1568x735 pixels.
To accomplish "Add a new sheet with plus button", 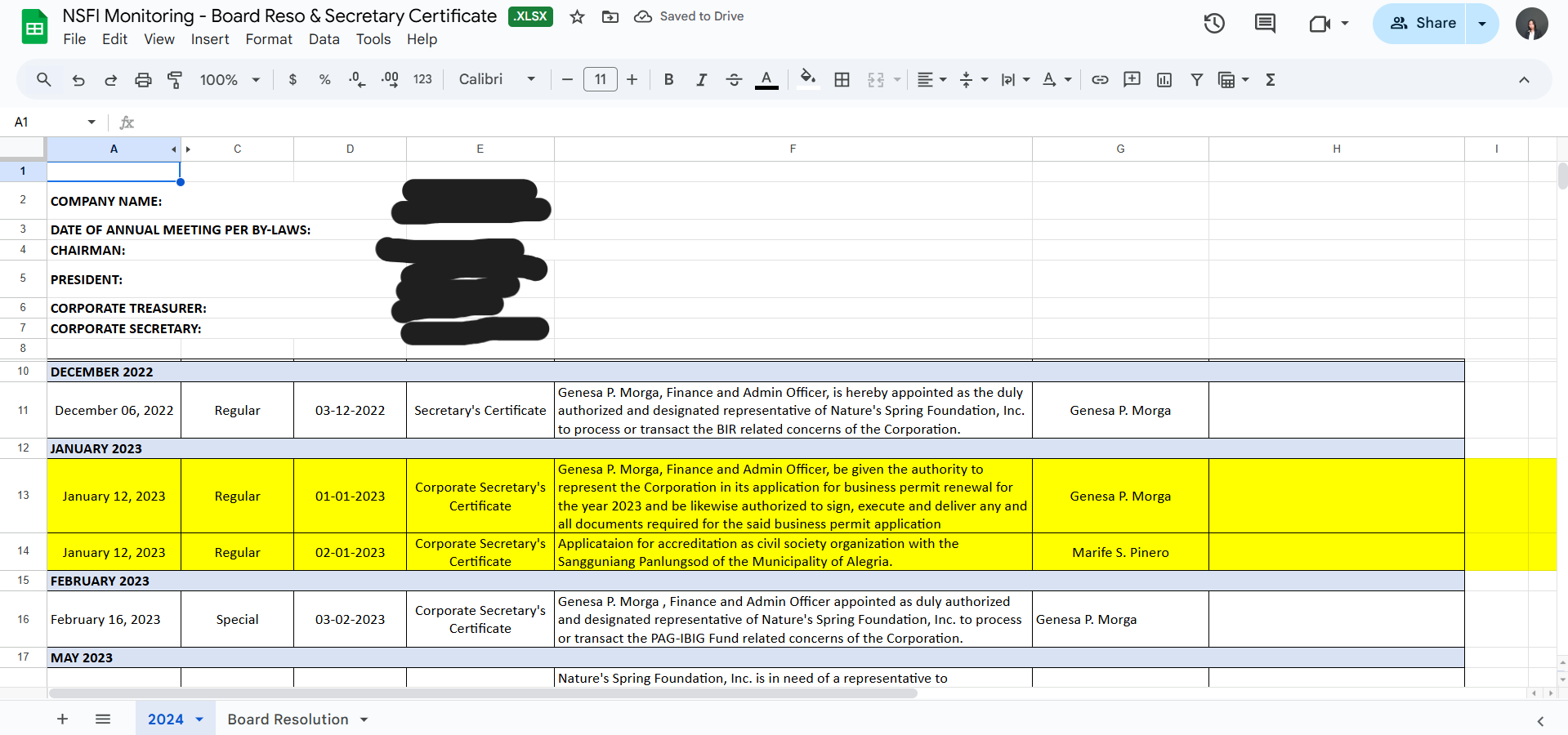I will click(62, 719).
